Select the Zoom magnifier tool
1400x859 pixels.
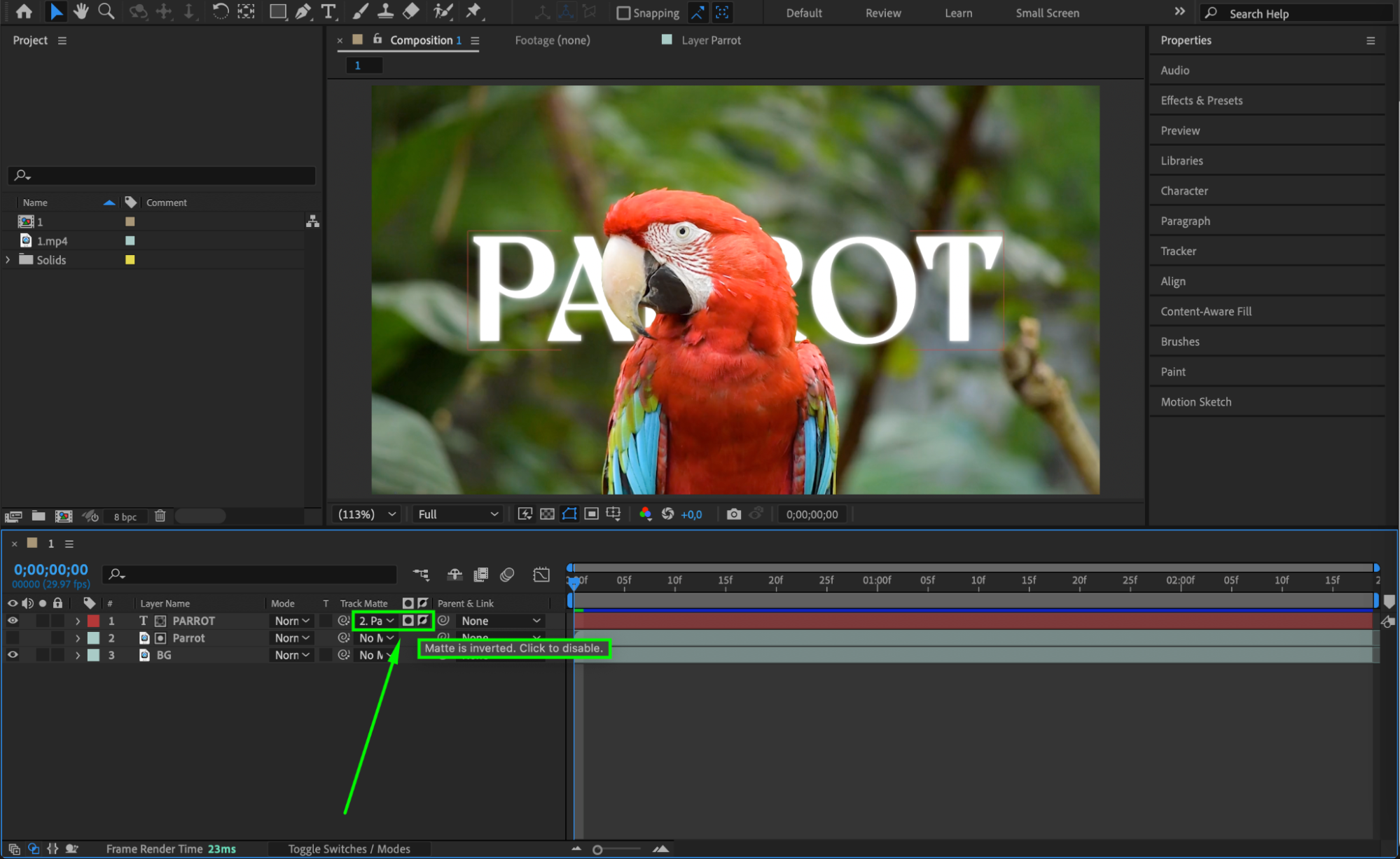[x=106, y=12]
